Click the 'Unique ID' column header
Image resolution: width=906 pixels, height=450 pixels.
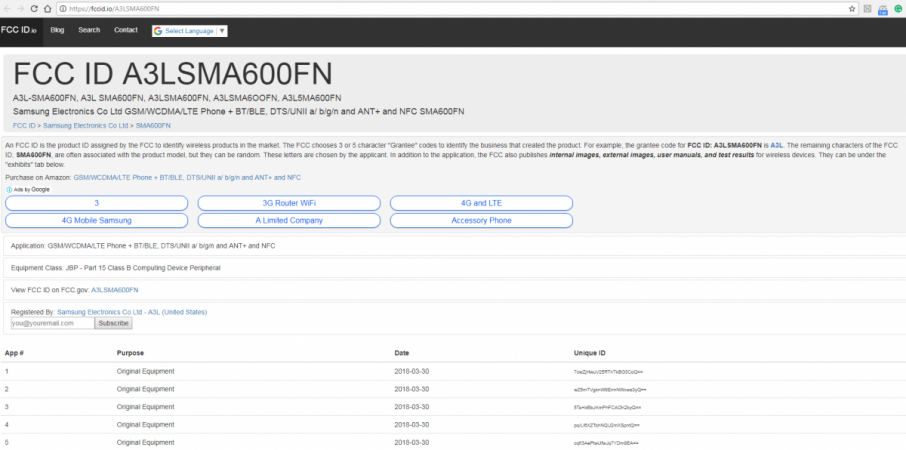pyautogui.click(x=589, y=353)
